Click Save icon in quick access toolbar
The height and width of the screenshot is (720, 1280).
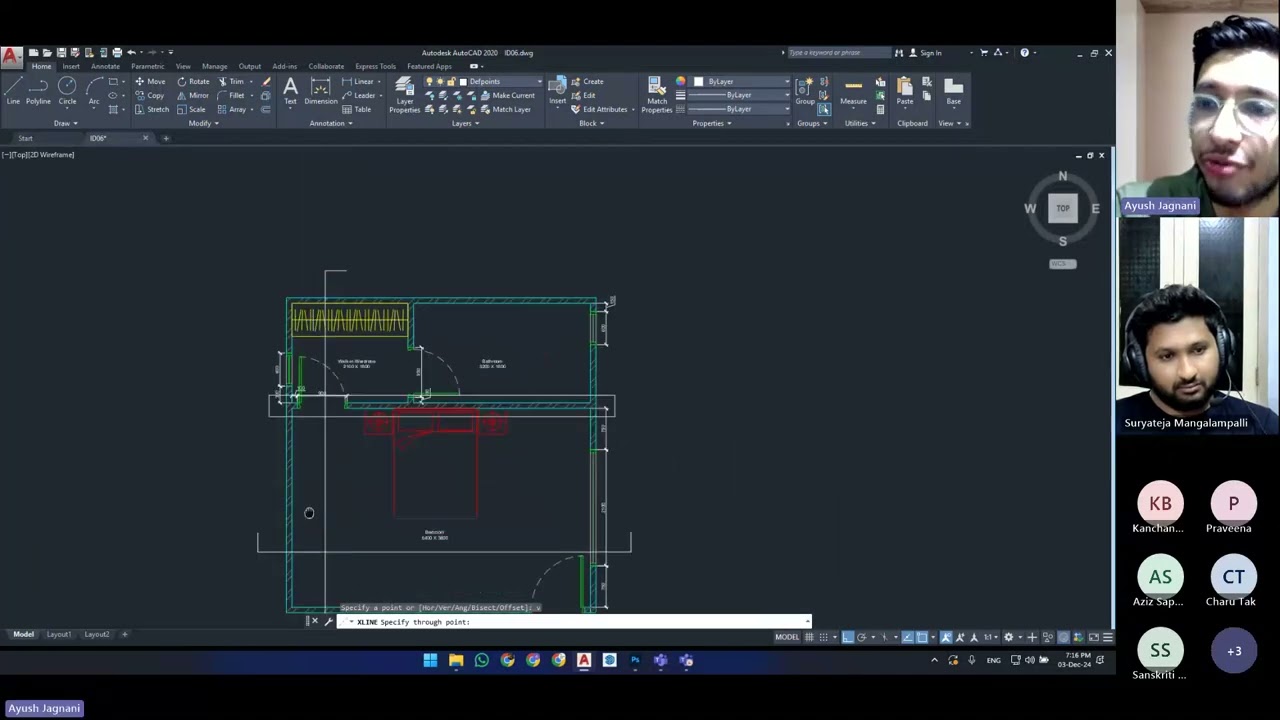tap(61, 52)
